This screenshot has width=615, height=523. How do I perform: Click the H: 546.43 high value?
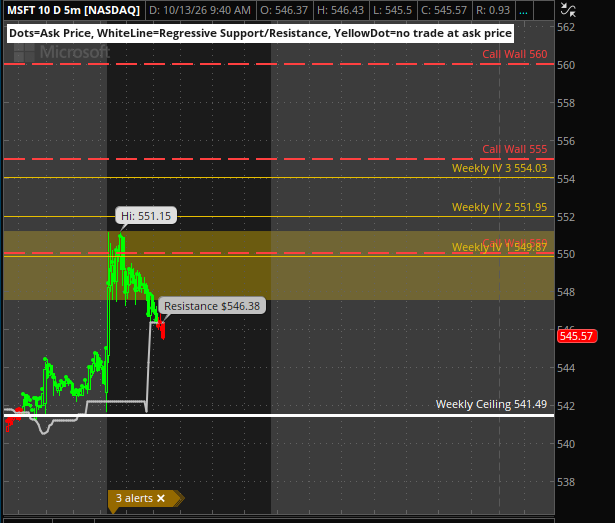point(340,10)
